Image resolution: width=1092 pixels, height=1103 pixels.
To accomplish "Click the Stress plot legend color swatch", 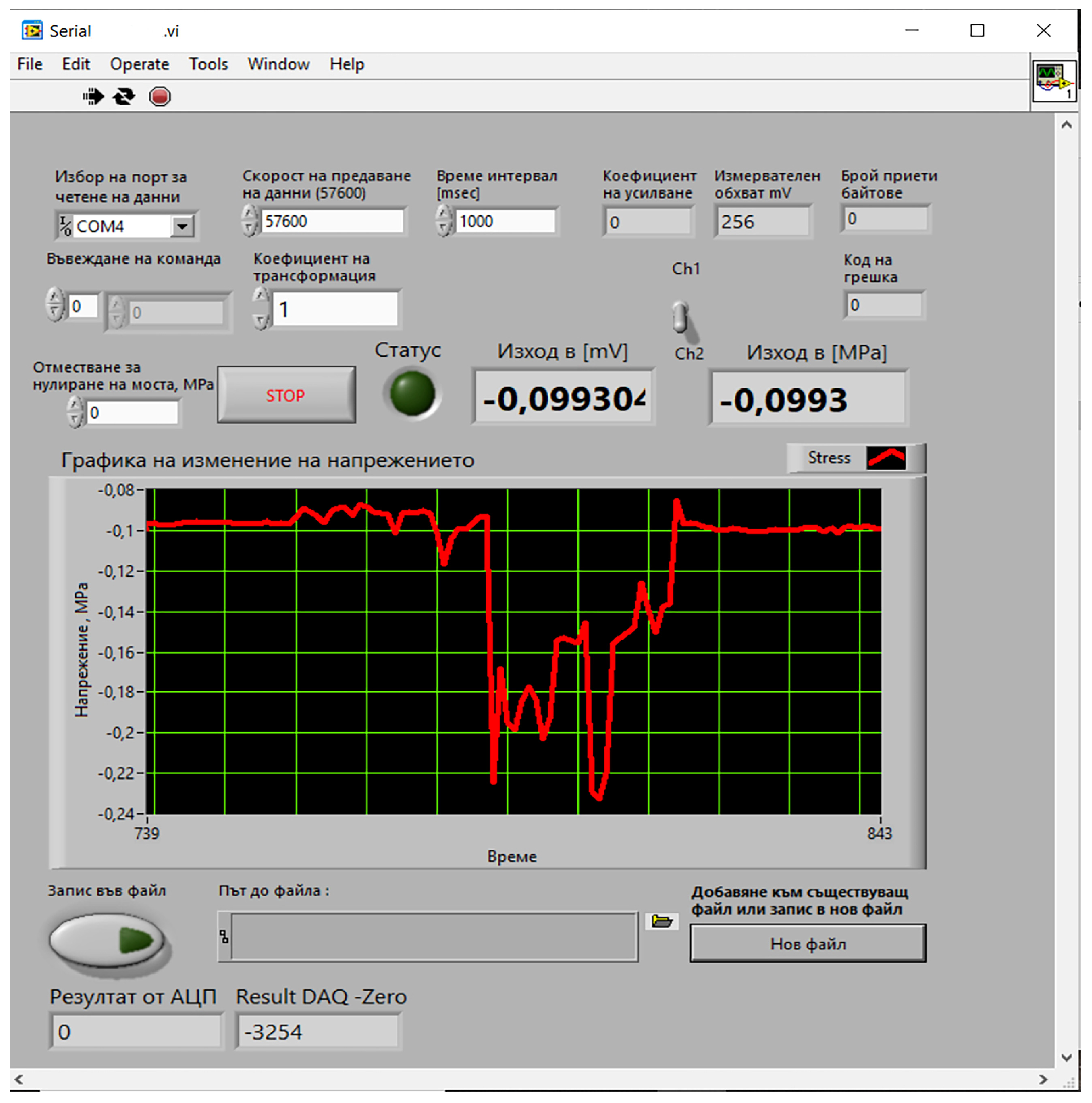I will click(x=886, y=458).
